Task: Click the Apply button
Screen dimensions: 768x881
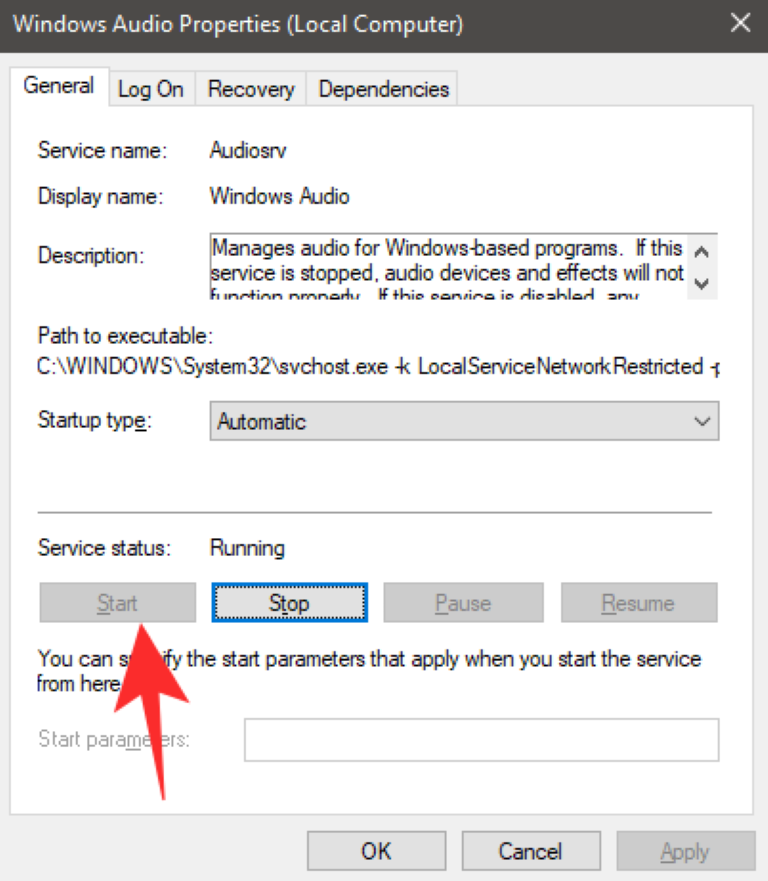Action: (685, 851)
